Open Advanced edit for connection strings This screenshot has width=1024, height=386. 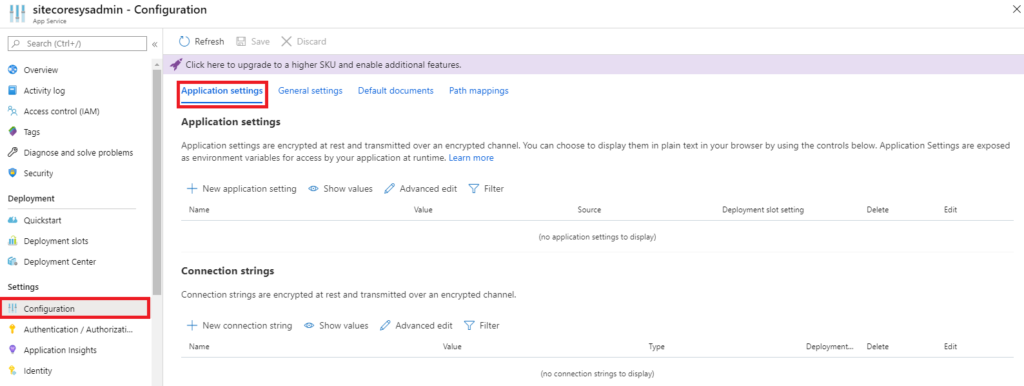coord(416,325)
